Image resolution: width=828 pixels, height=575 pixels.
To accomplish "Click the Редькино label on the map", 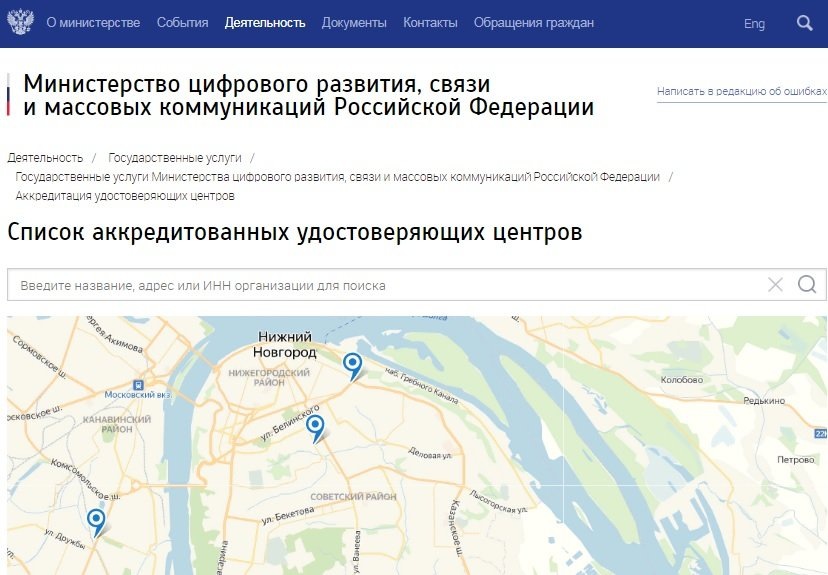I will click(x=764, y=401).
